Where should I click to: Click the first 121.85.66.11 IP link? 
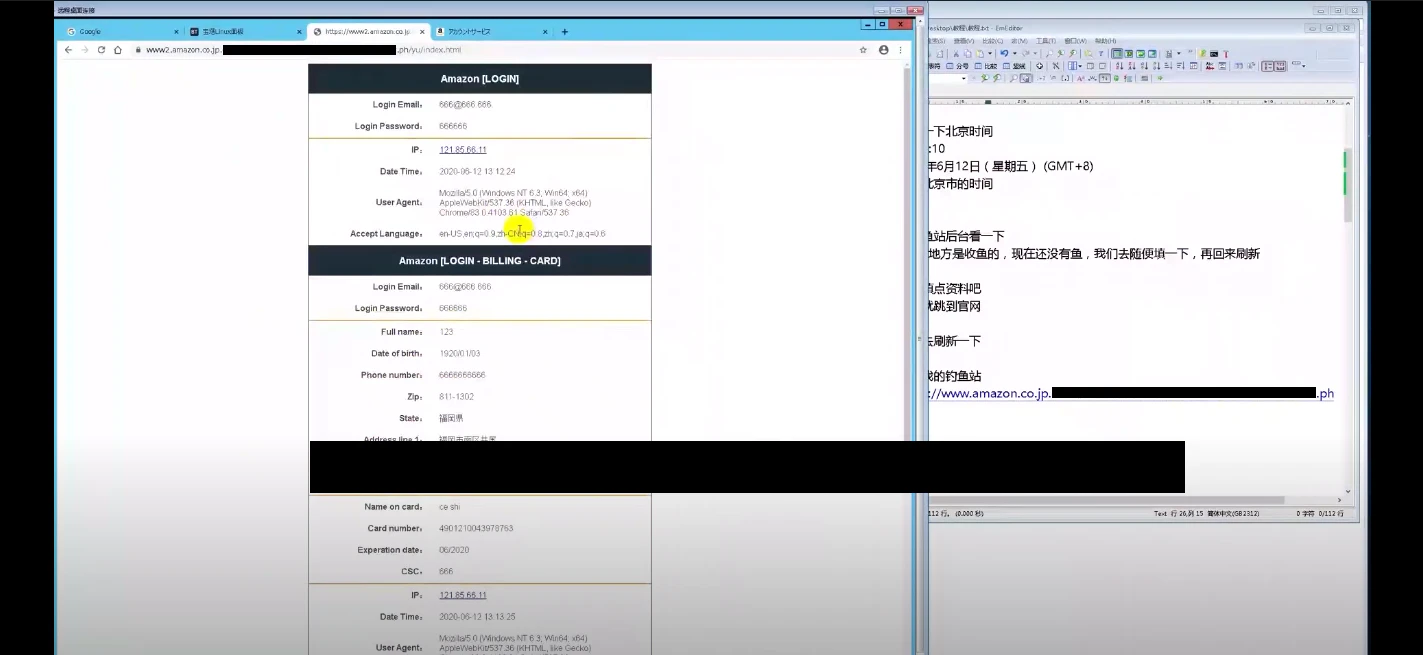462,150
